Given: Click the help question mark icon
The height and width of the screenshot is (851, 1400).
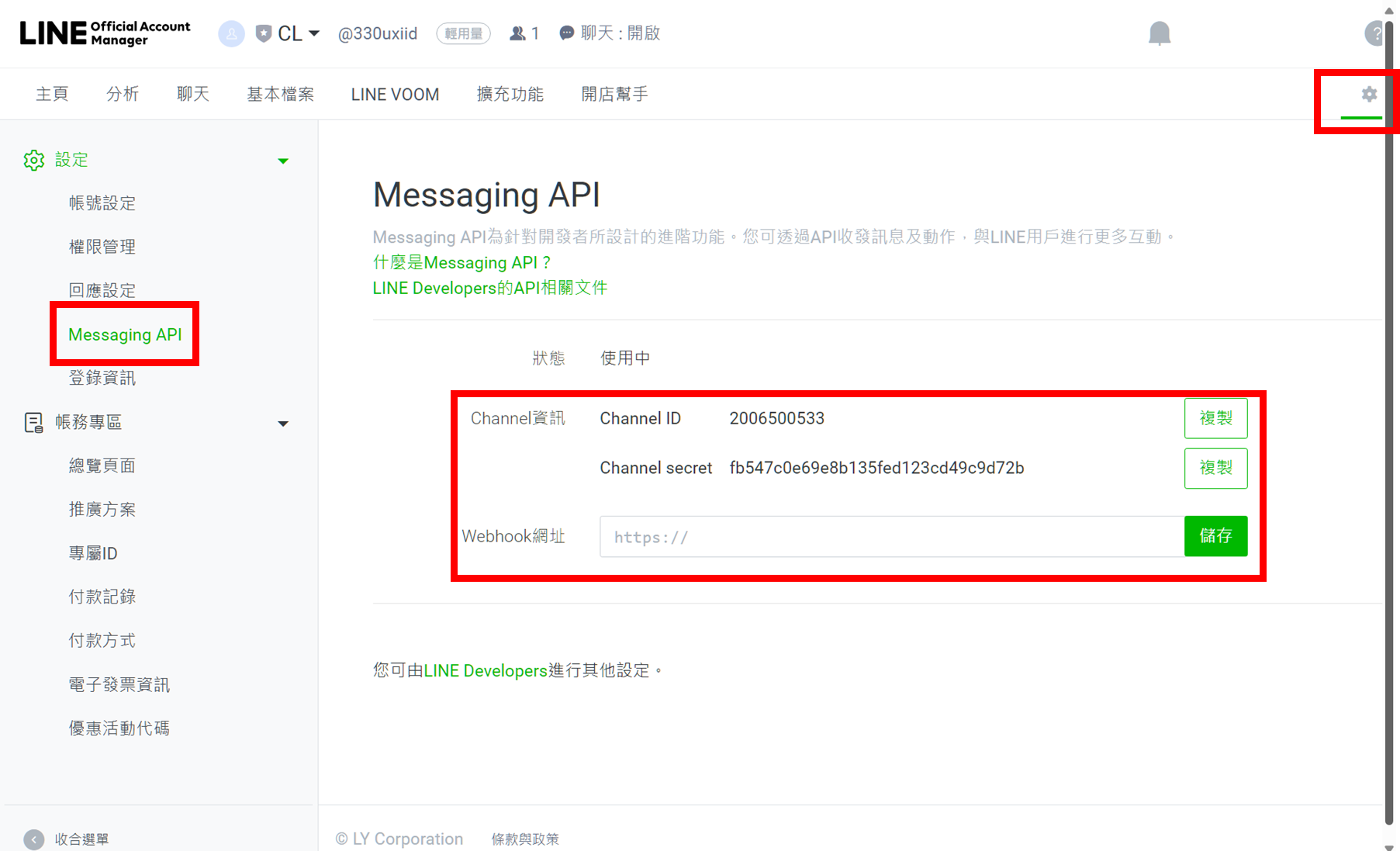Looking at the screenshot, I should click(1375, 33).
